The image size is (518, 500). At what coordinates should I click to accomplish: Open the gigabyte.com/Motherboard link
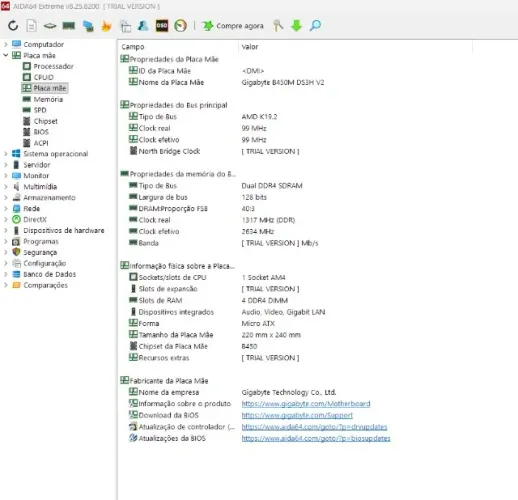tap(306, 404)
